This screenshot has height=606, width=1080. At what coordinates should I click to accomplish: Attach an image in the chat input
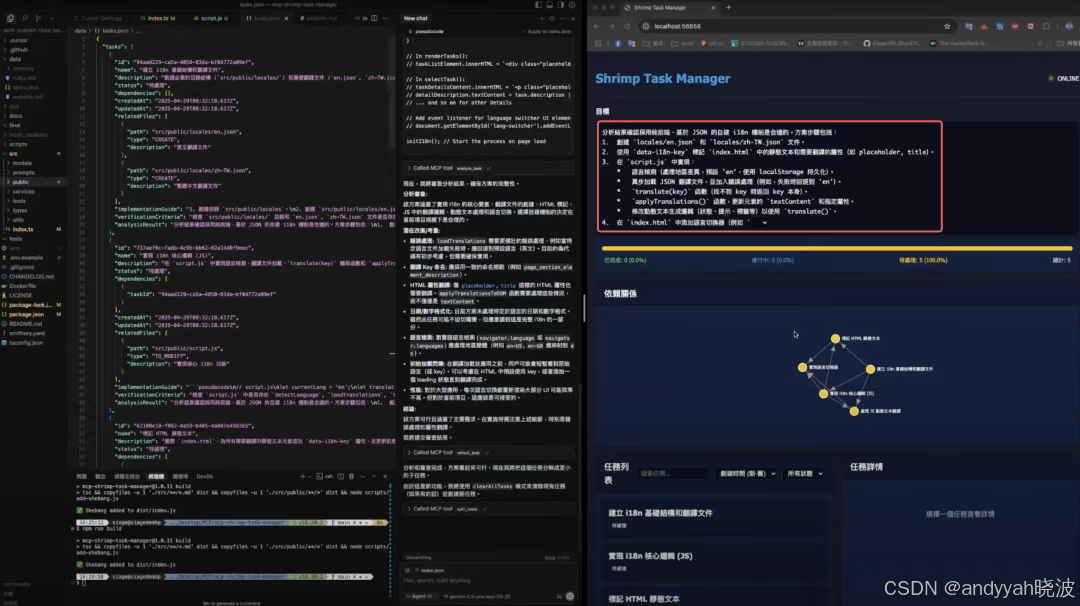click(559, 596)
